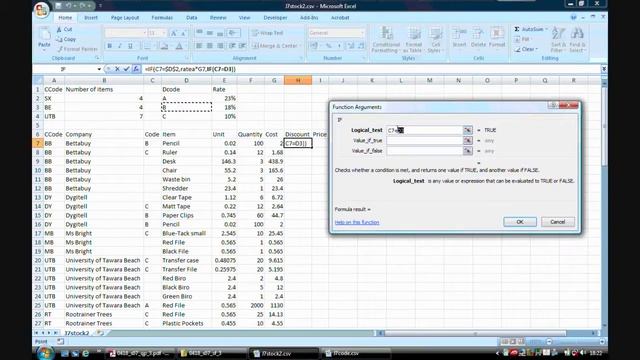Click the Office button logo
This screenshot has width=640, height=360.
tap(41, 9)
